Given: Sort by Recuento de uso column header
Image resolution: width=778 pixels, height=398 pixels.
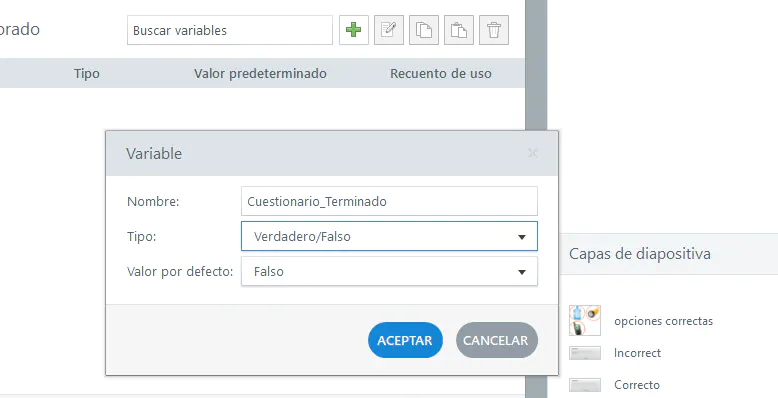Looking at the screenshot, I should [x=441, y=73].
